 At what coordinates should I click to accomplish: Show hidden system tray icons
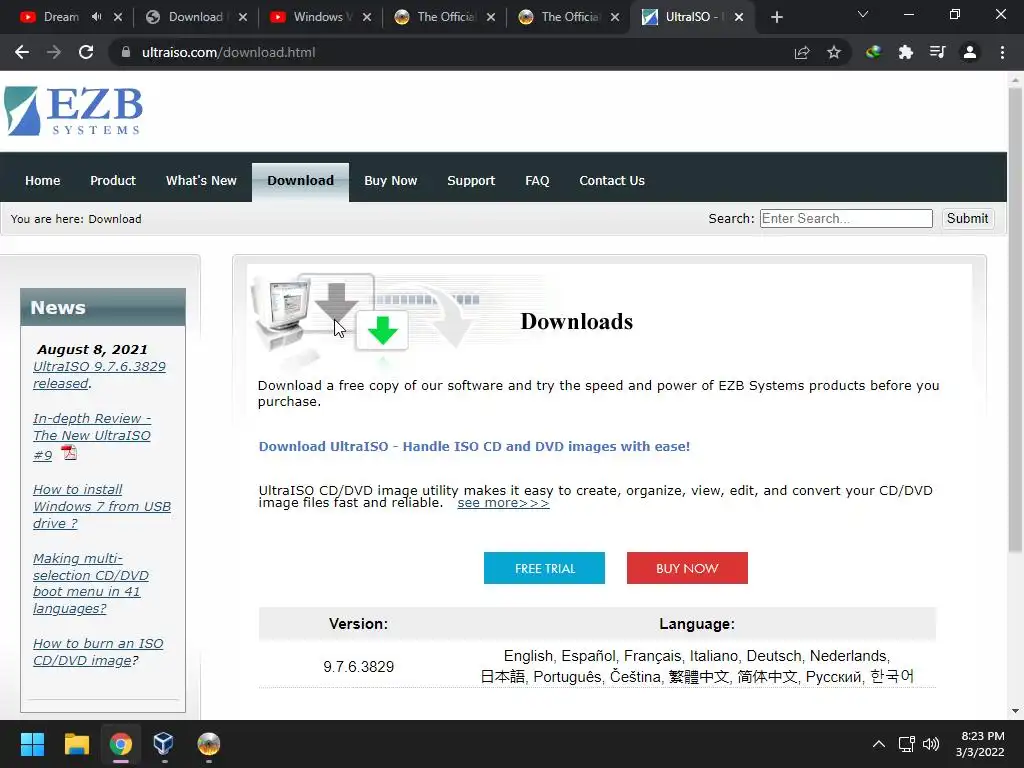(879, 744)
